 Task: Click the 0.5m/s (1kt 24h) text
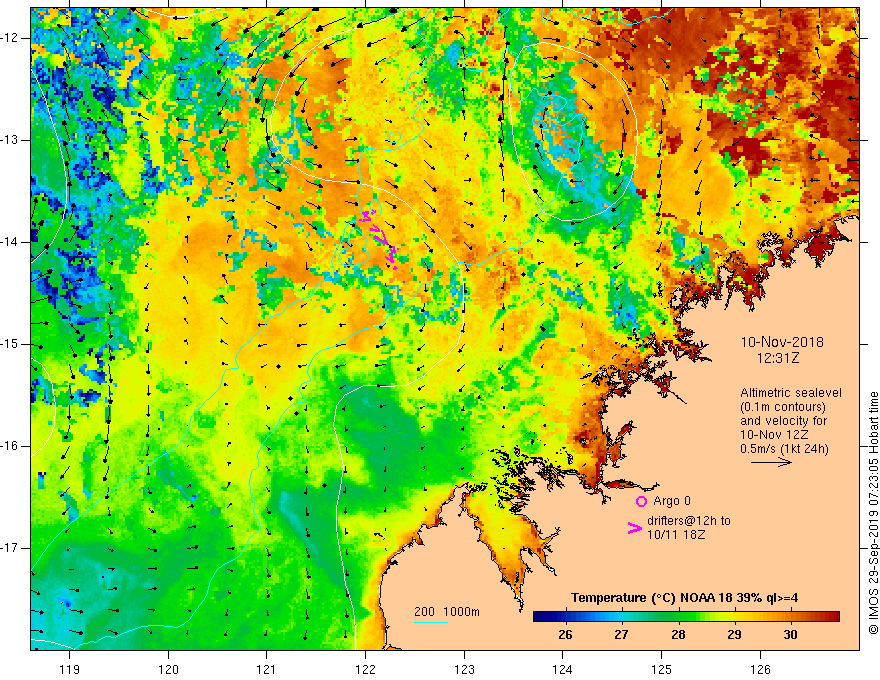point(784,448)
